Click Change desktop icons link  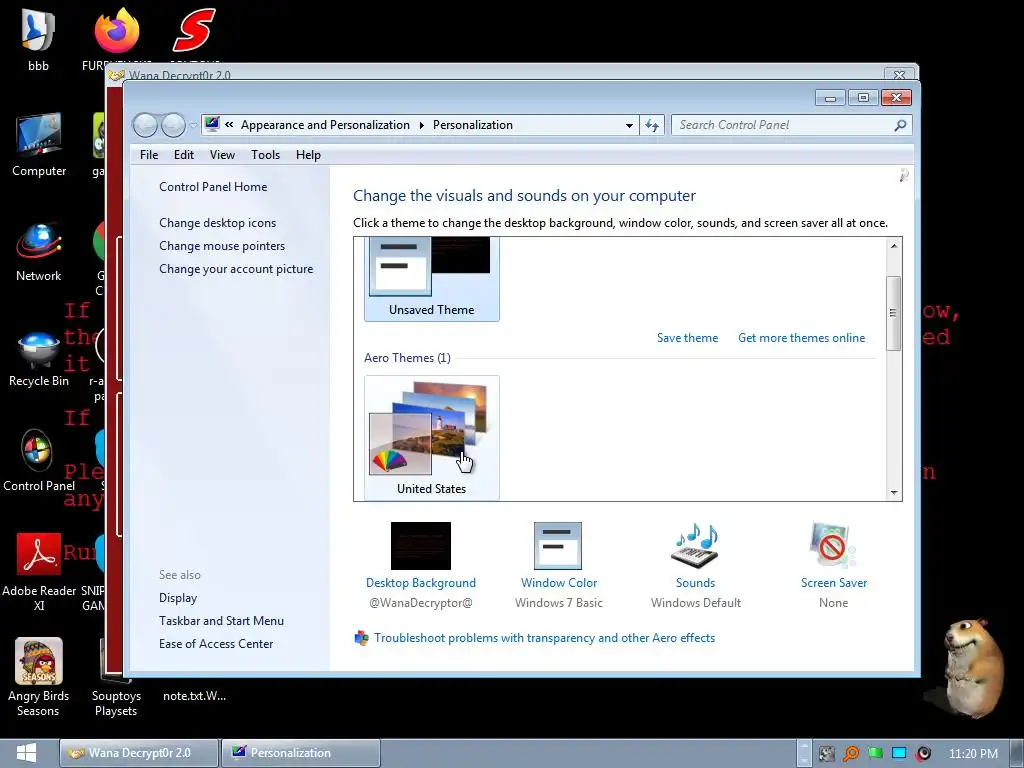[x=217, y=223]
